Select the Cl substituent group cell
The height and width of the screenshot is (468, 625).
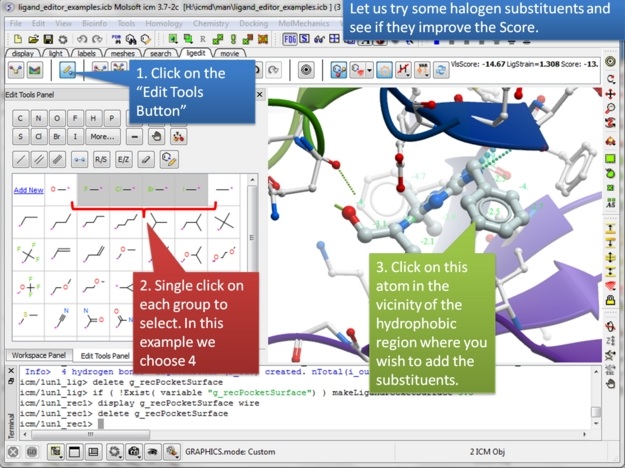click(x=125, y=188)
